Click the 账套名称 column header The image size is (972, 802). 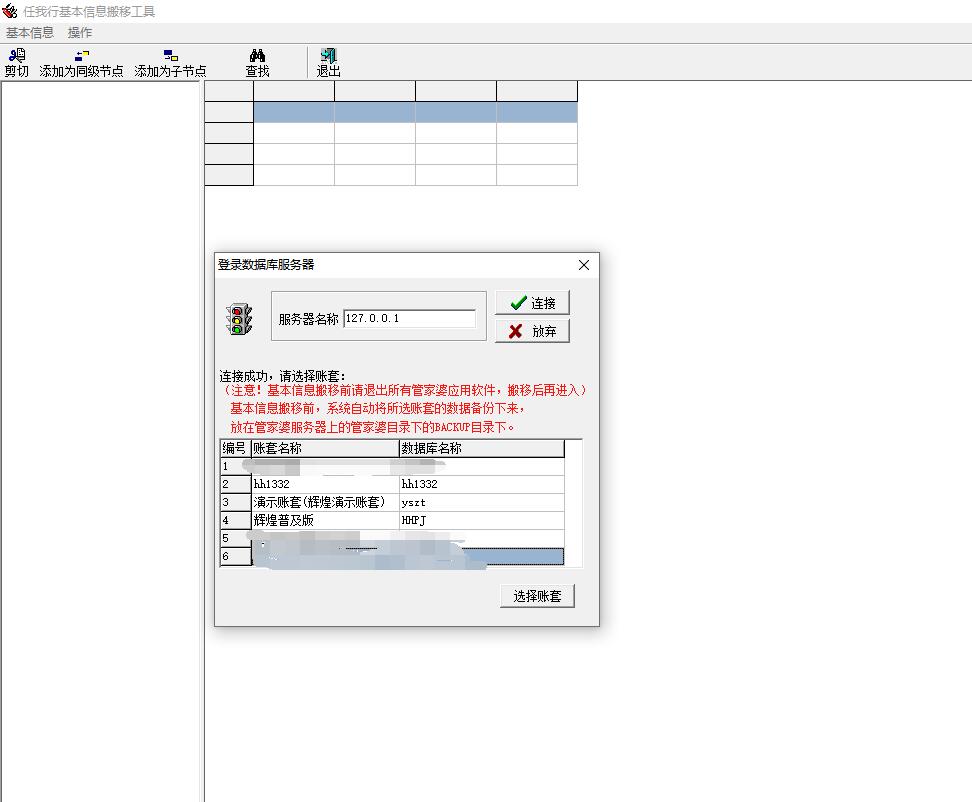coord(325,448)
